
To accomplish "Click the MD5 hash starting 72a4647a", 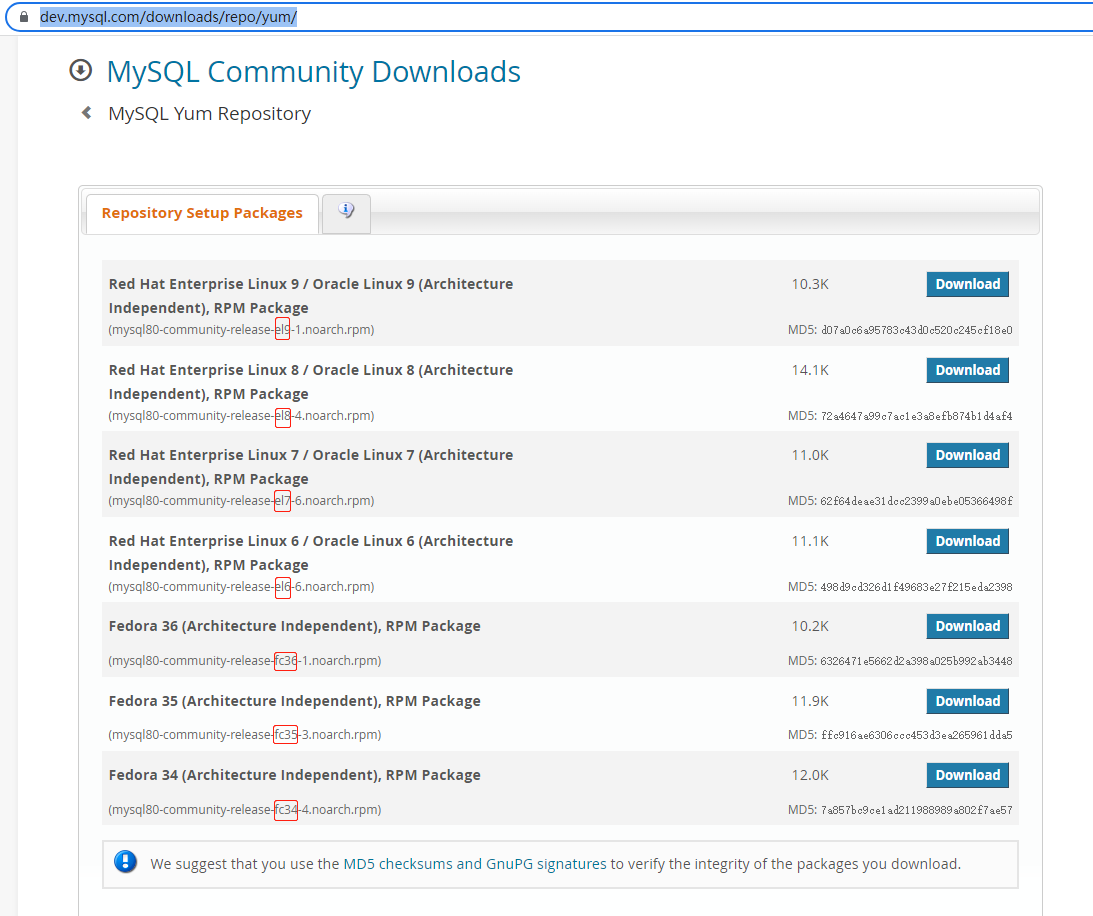I will pos(917,415).
